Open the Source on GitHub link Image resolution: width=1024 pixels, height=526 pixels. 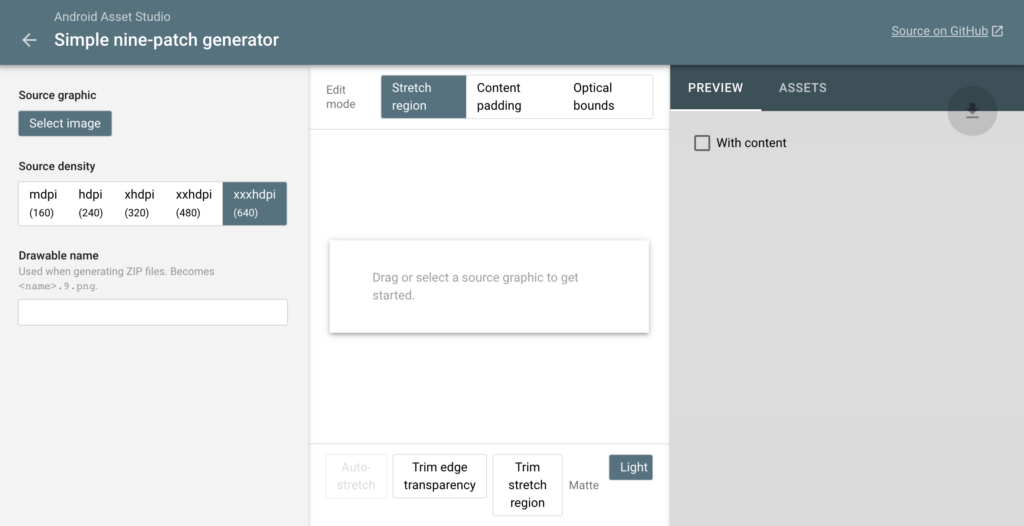click(946, 31)
